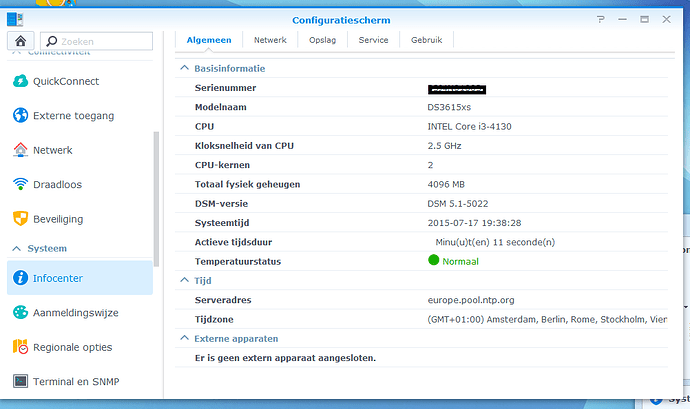
Task: Click the memory value 4096 MB
Action: [x=446, y=184]
